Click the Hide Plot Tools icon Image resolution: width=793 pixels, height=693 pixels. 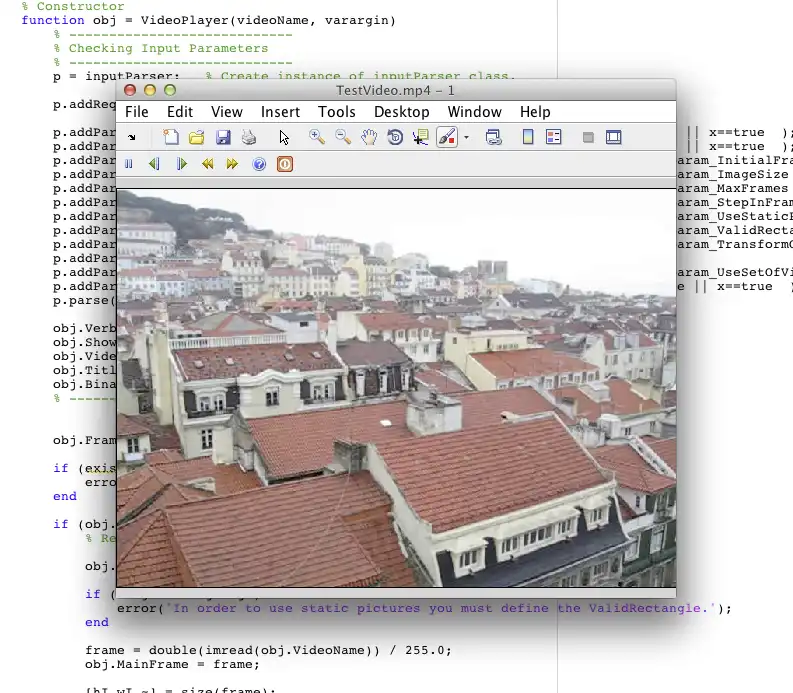tap(588, 138)
